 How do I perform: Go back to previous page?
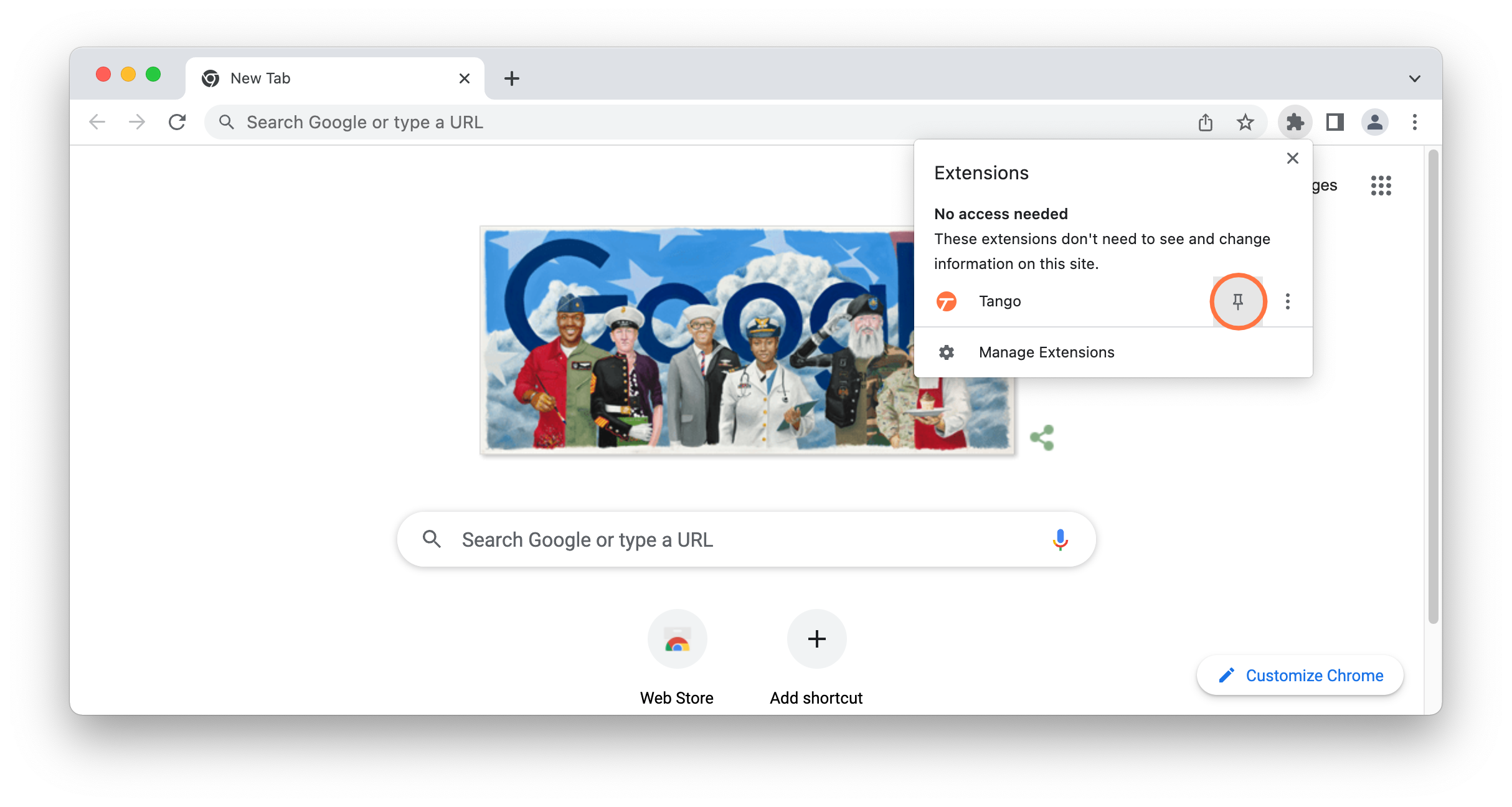tap(97, 122)
